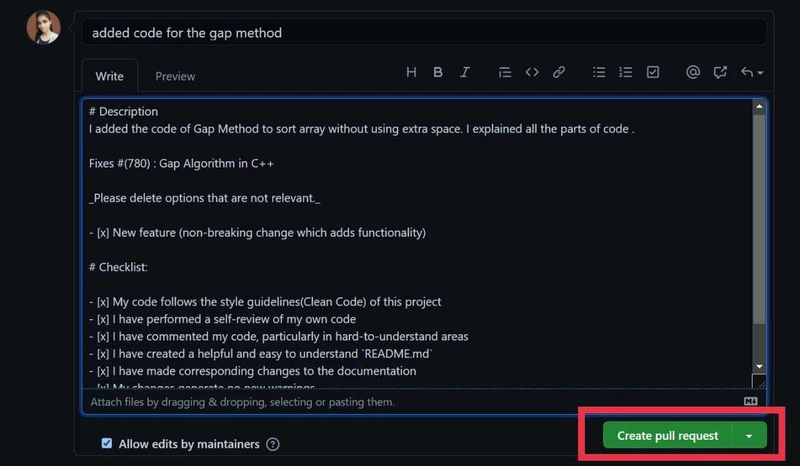Expand the Create pull request options arrow
The width and height of the screenshot is (800, 466).
(749, 435)
